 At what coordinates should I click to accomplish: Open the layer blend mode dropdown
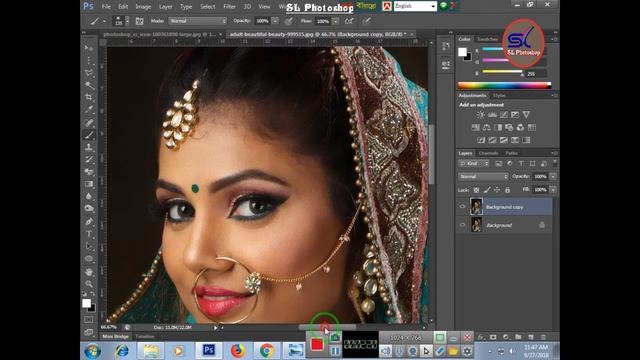tap(483, 176)
